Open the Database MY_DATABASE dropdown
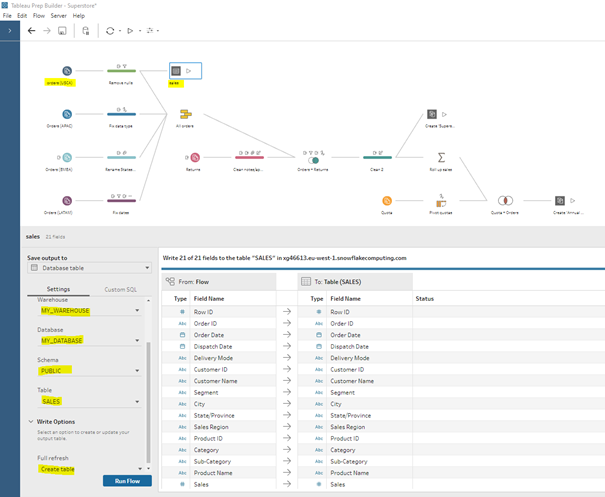Screen dimensions: 605x497 [89, 341]
